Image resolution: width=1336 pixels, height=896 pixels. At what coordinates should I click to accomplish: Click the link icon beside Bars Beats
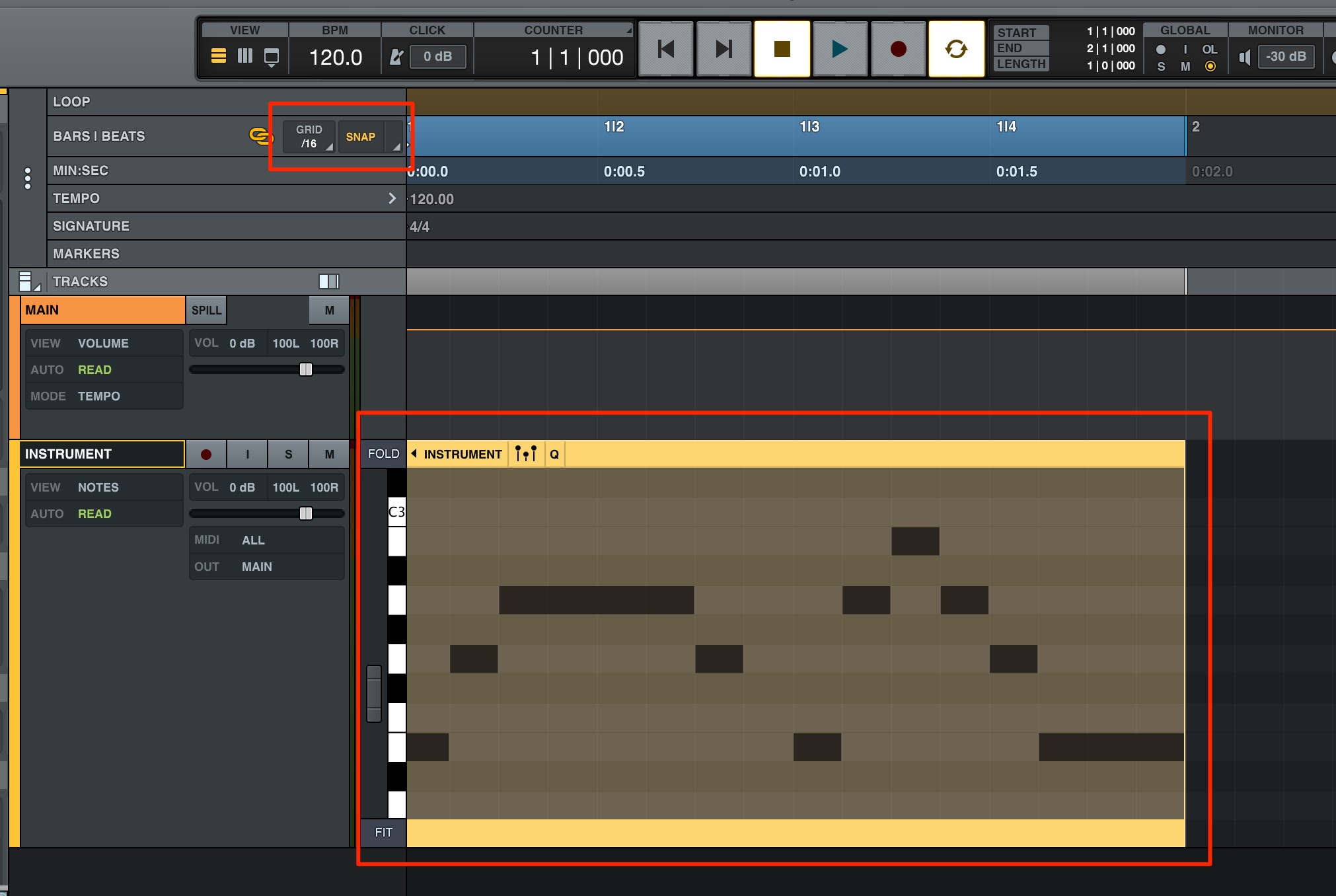[x=261, y=136]
